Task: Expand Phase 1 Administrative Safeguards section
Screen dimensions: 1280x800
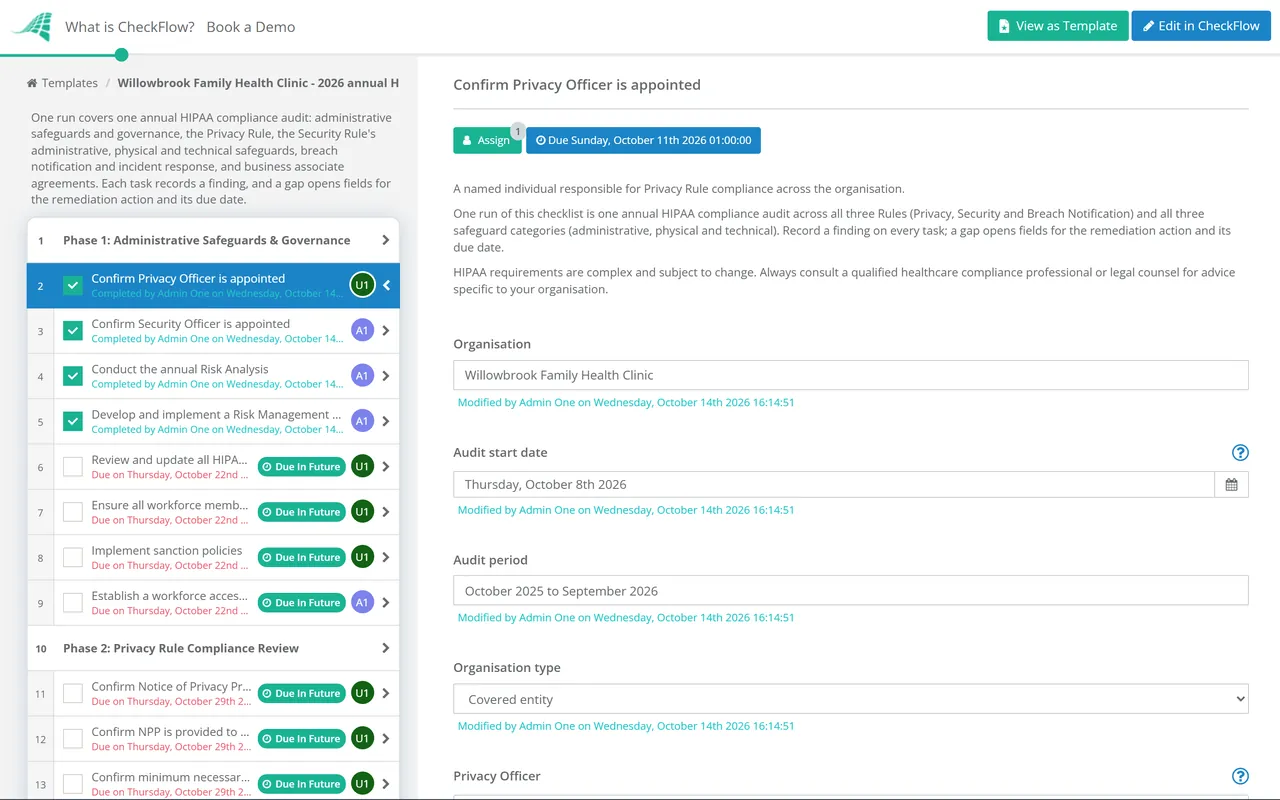Action: 385,240
